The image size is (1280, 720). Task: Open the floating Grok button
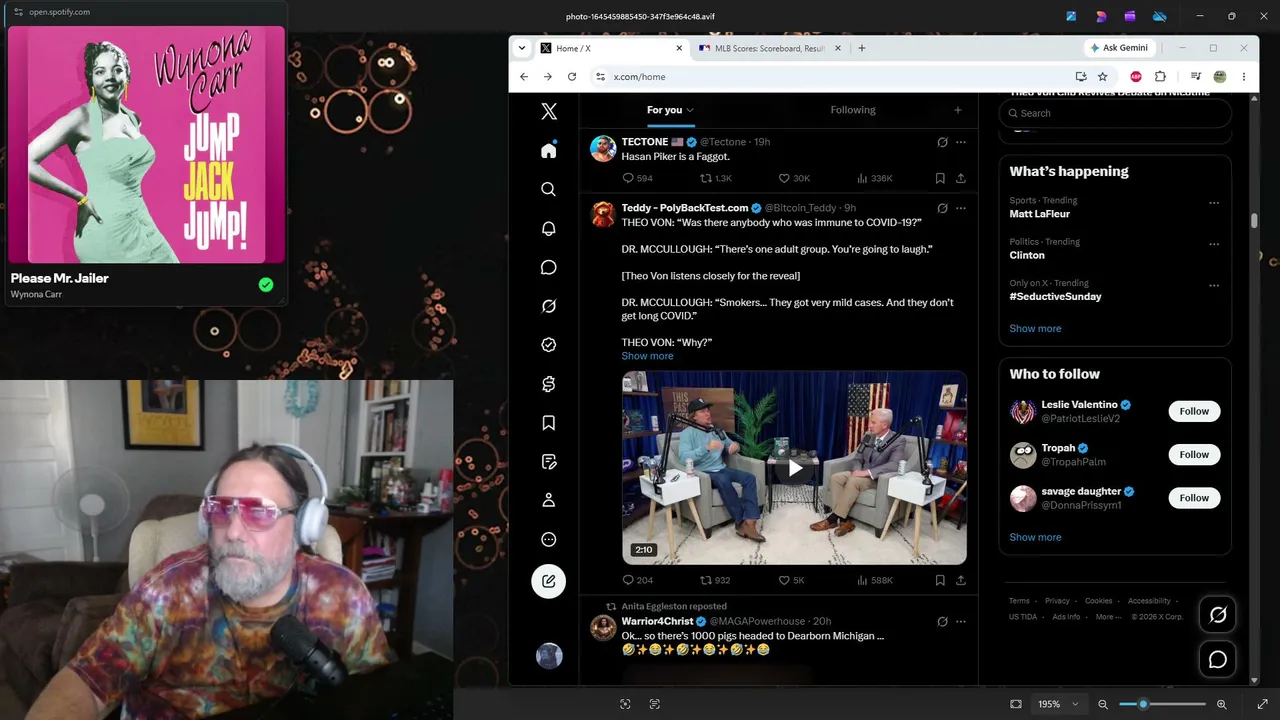tap(1218, 615)
